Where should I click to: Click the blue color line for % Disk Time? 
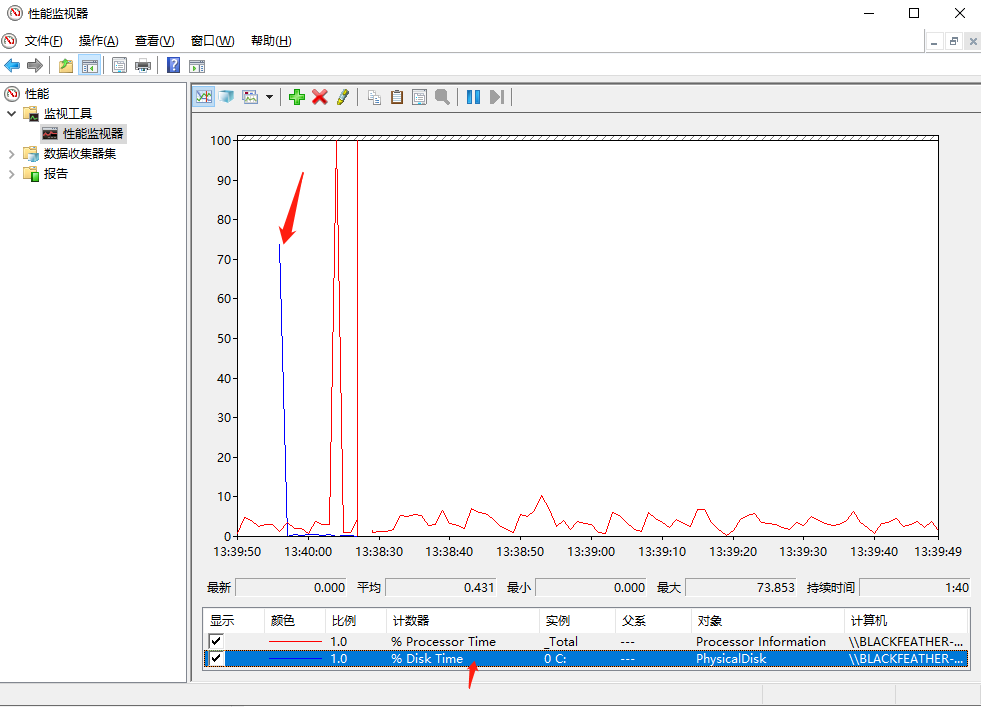click(295, 658)
